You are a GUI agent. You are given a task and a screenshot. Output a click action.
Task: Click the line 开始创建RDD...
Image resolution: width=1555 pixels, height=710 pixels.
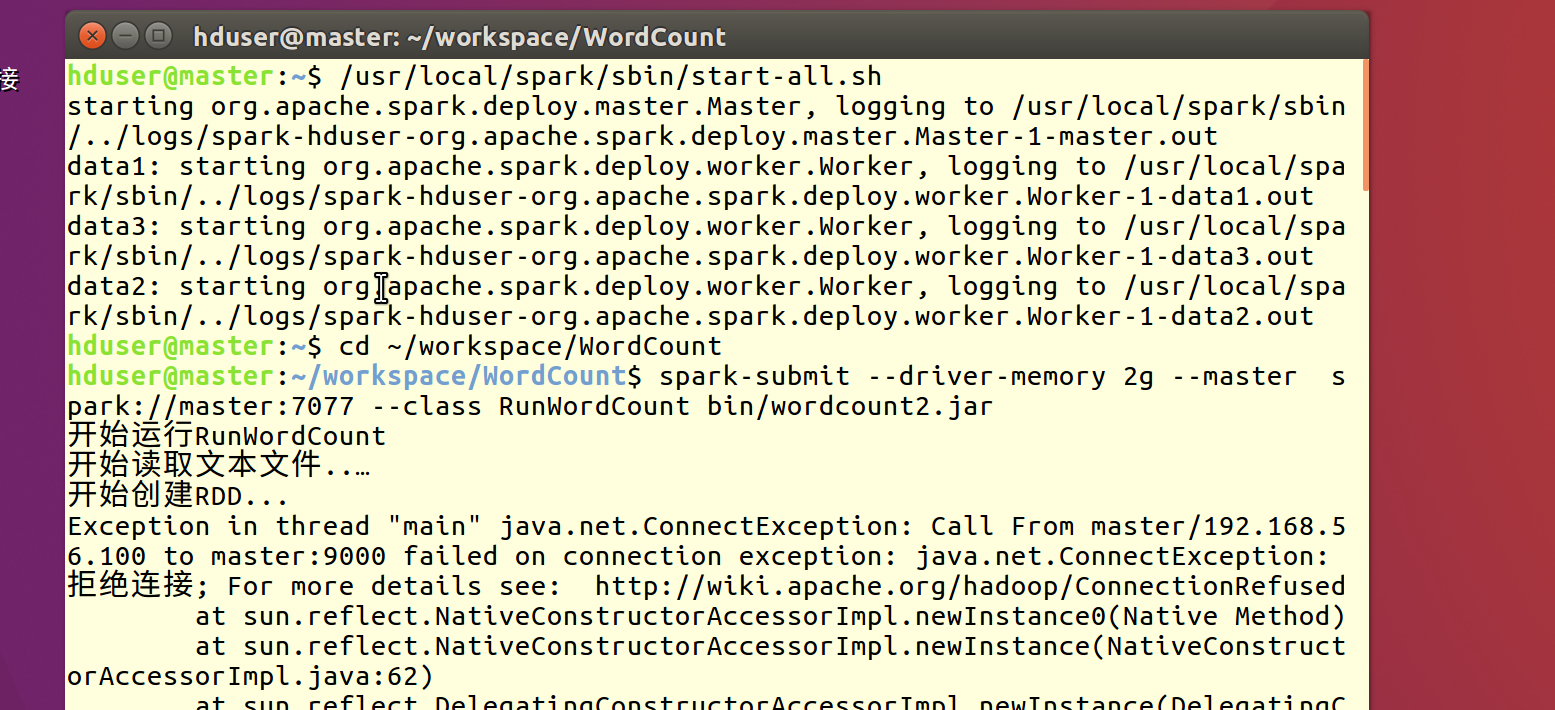tap(179, 496)
